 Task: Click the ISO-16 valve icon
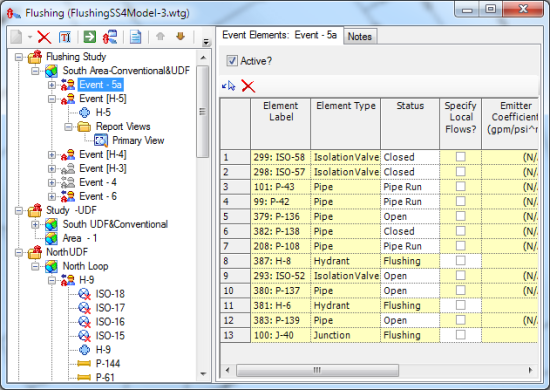[85, 322]
